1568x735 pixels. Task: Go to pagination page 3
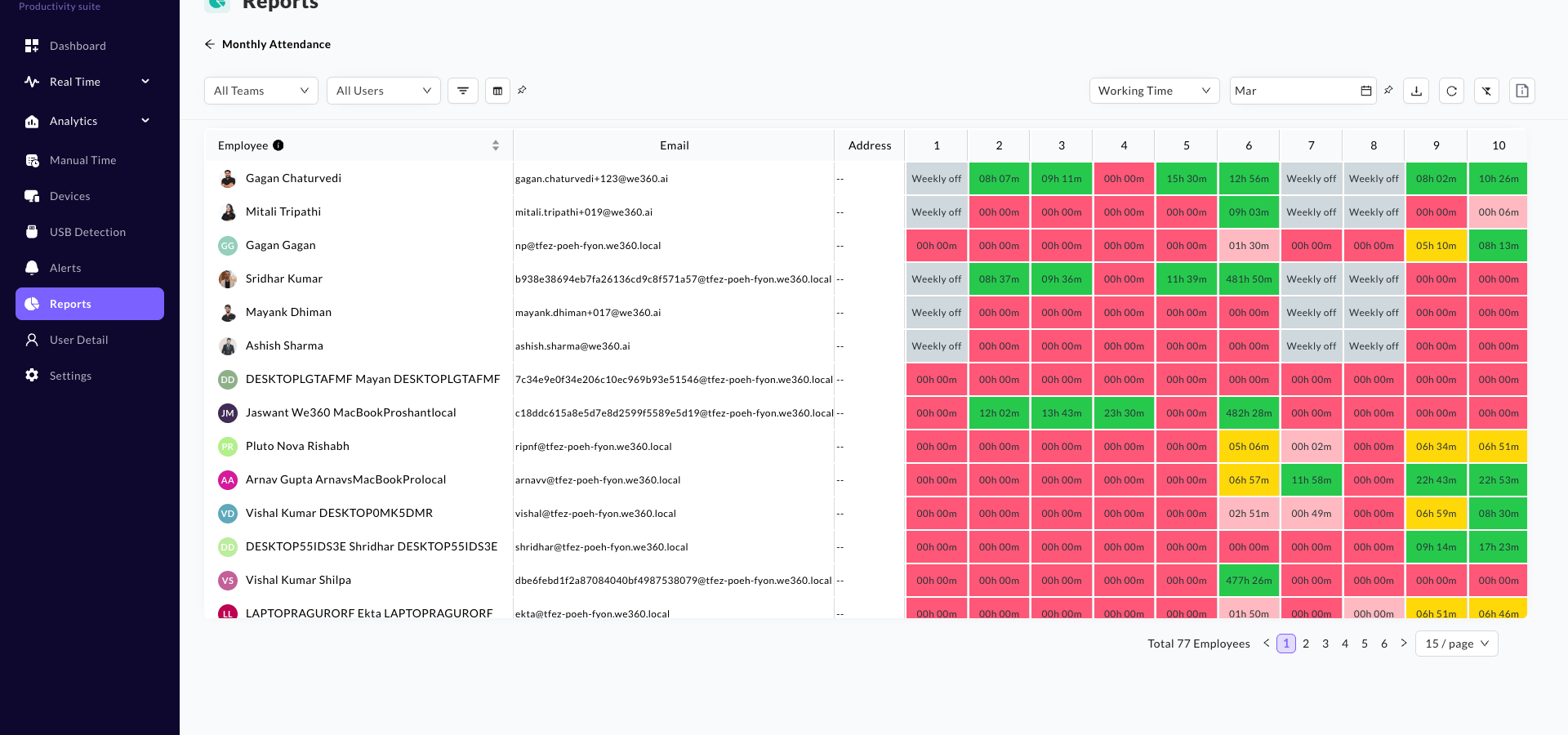point(1325,644)
